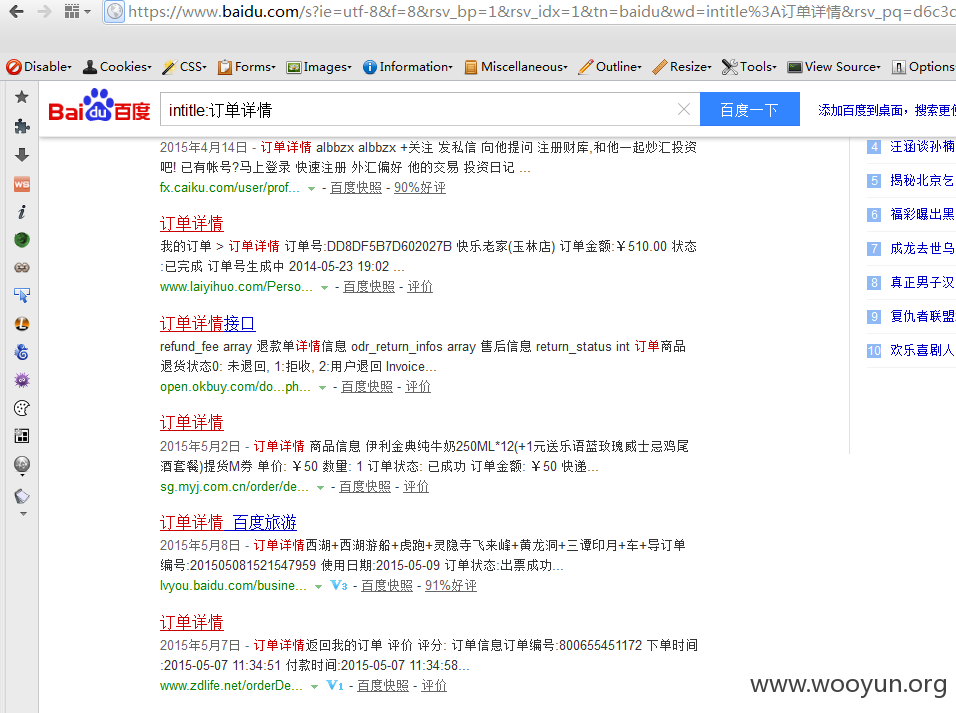
Task: Open the Images toolbar menu
Action: (319, 66)
